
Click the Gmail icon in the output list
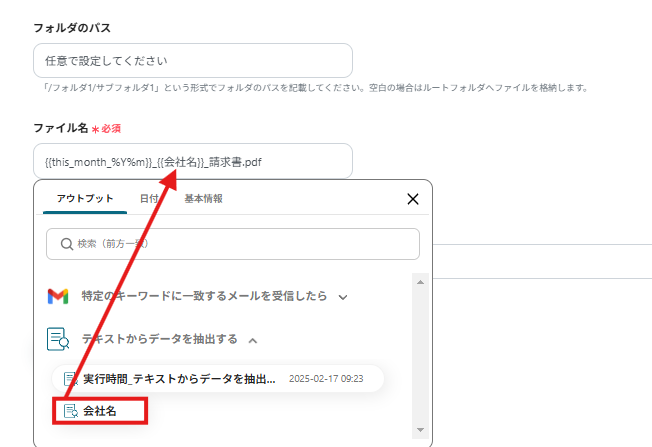click(58, 296)
